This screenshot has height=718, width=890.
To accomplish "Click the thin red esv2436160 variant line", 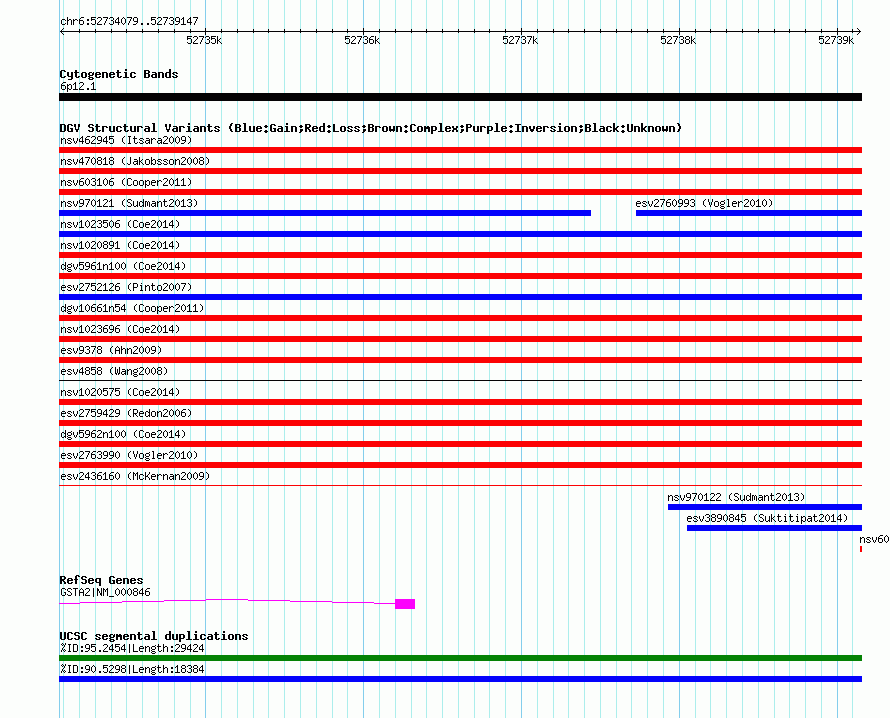I will point(460,485).
